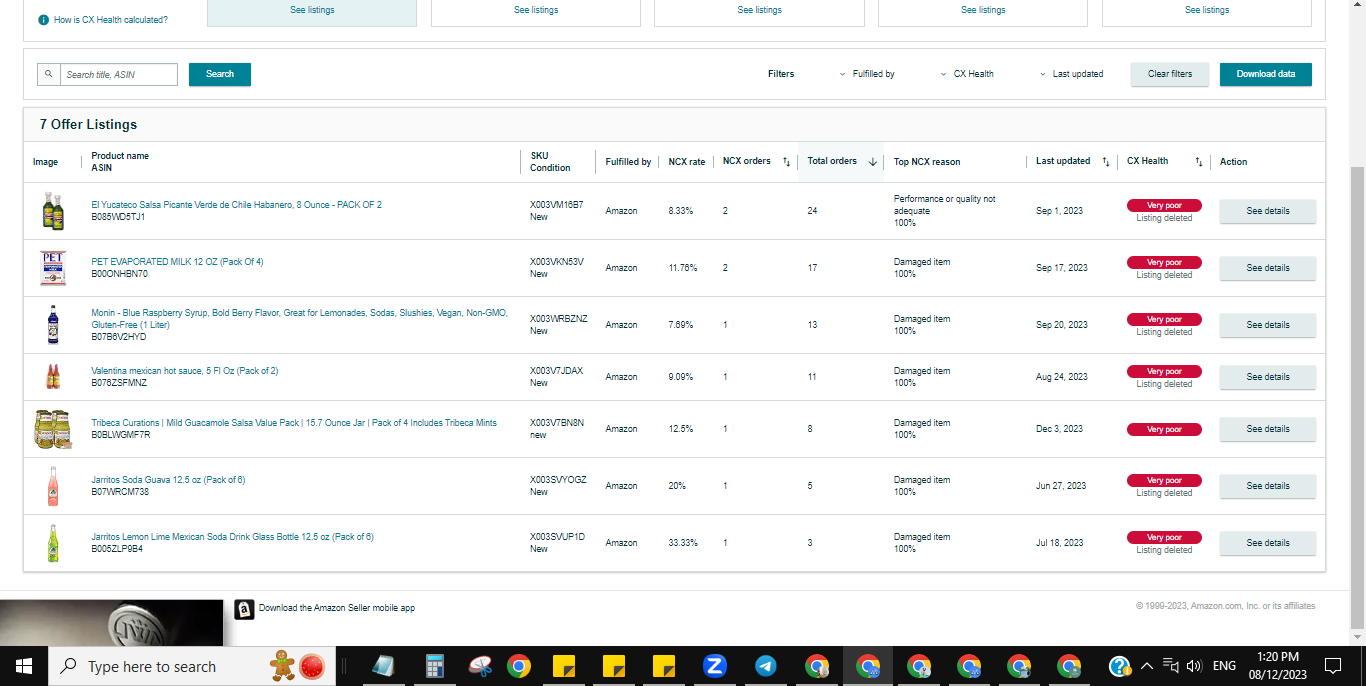The height and width of the screenshot is (686, 1366).
Task: Open the Tribeca Curations guacamole salsa image
Action: tap(52, 429)
